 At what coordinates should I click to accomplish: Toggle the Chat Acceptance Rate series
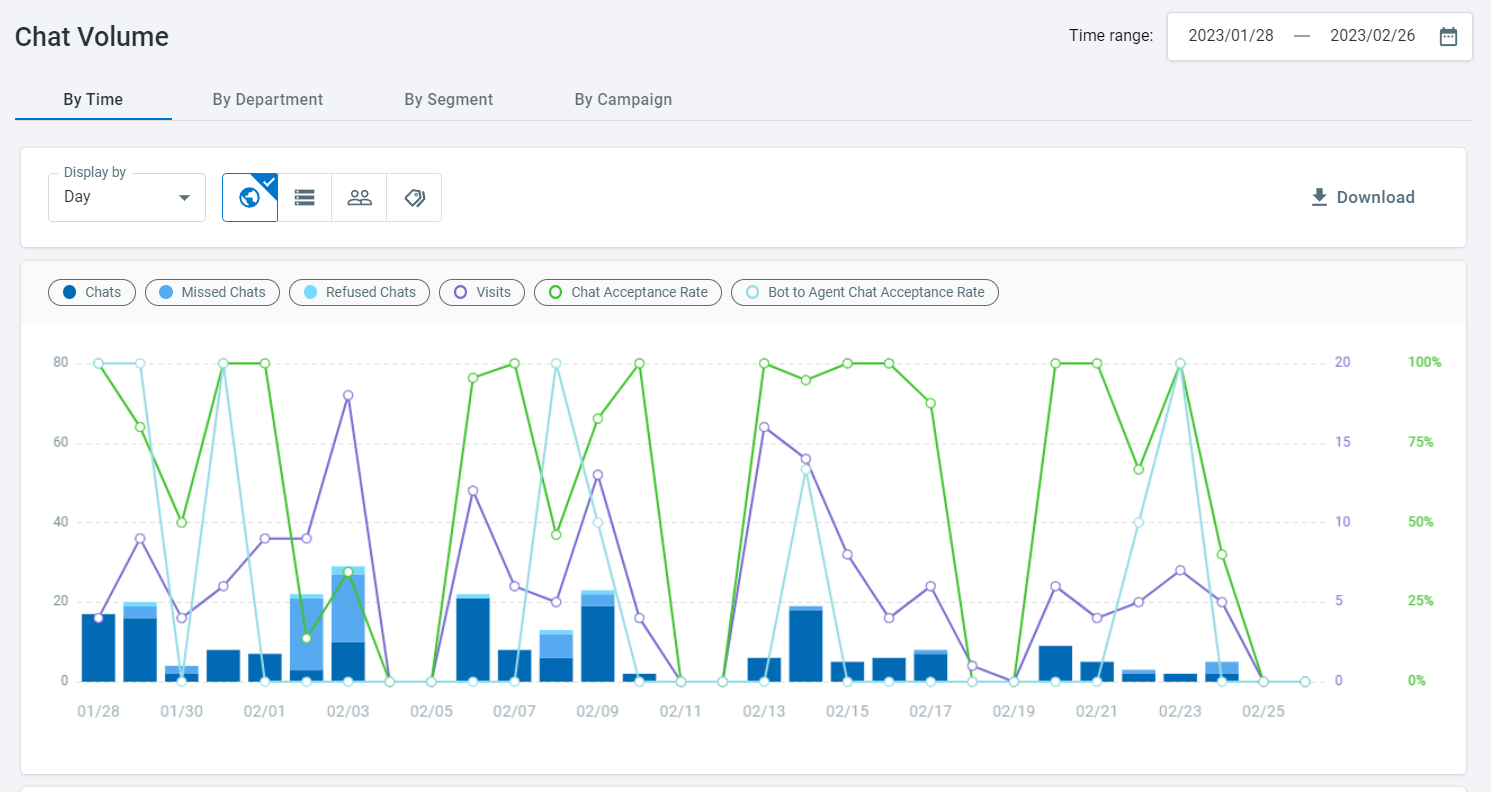click(627, 292)
